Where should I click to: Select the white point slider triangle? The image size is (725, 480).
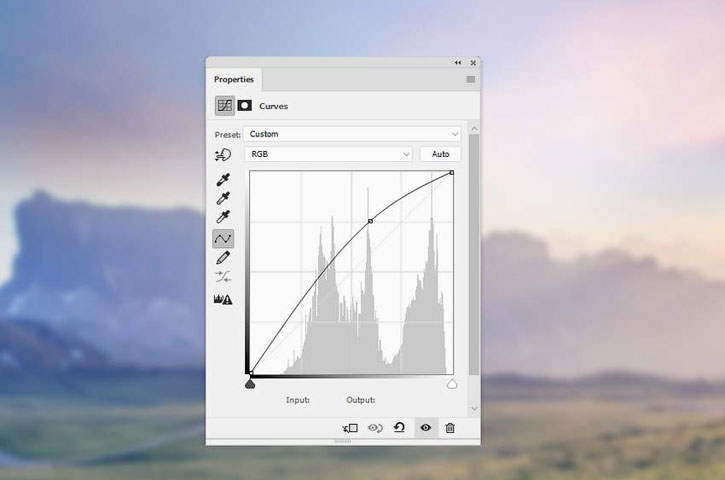point(452,384)
